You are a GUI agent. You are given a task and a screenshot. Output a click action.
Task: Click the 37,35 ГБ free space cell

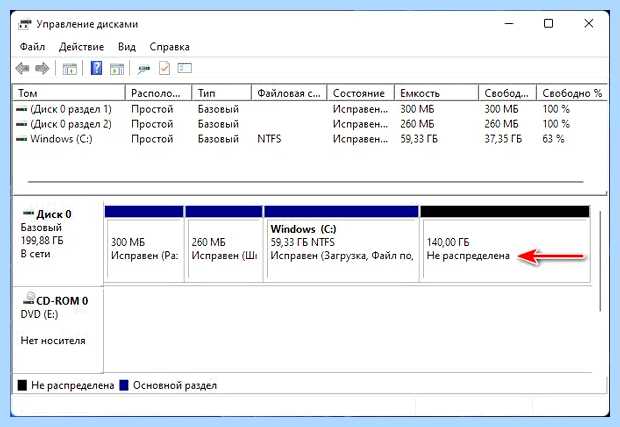tap(503, 139)
